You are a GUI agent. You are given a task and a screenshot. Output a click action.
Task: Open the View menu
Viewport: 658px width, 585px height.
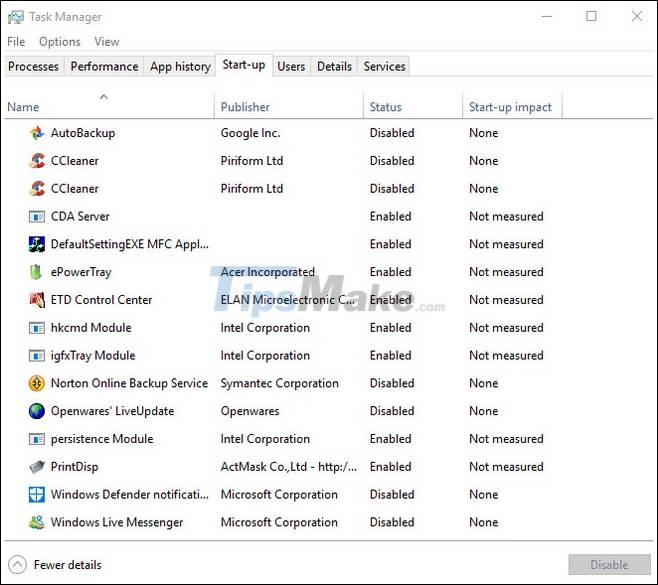(107, 42)
